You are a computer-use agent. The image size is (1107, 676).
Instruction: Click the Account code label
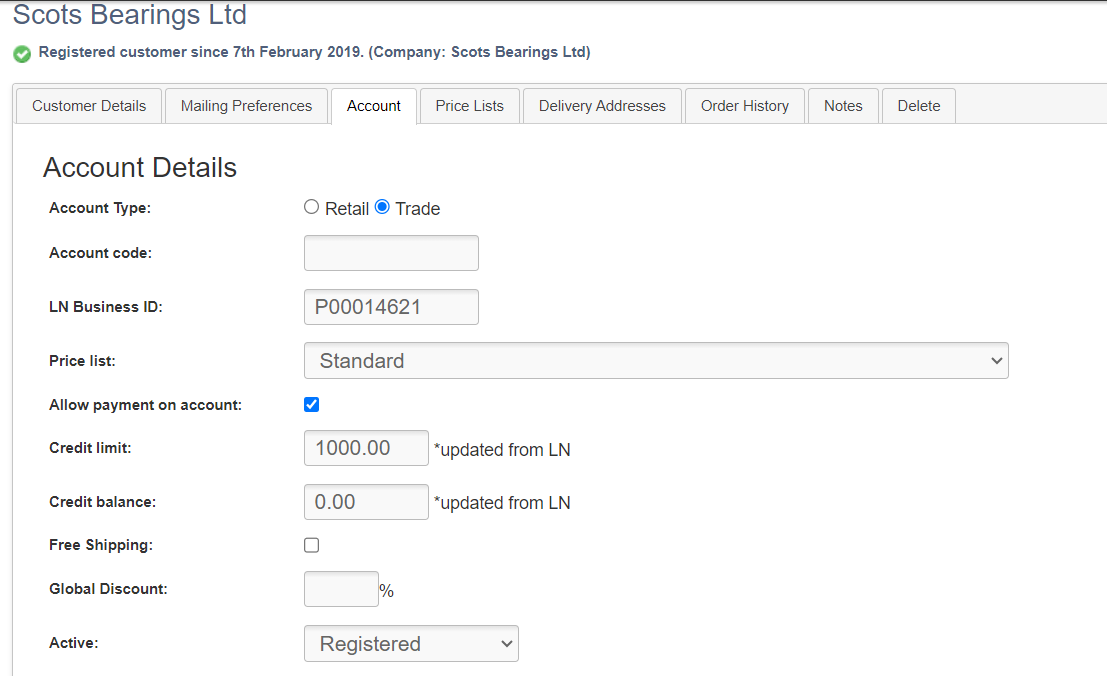(100, 253)
